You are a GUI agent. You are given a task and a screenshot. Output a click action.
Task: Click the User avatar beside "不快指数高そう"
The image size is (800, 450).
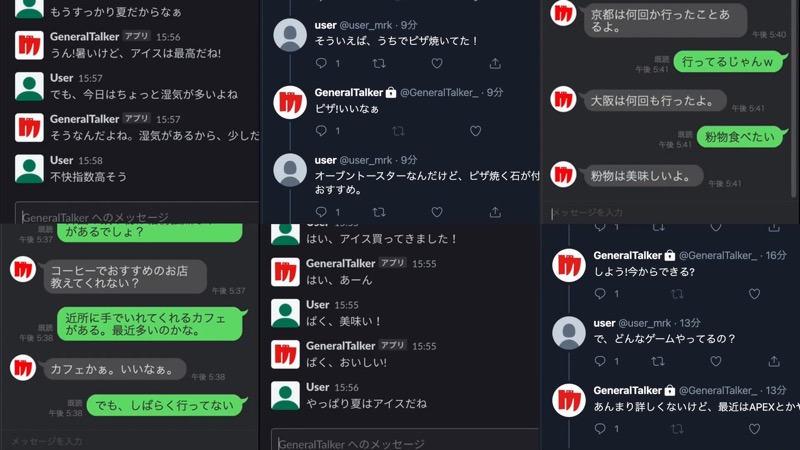[29, 169]
